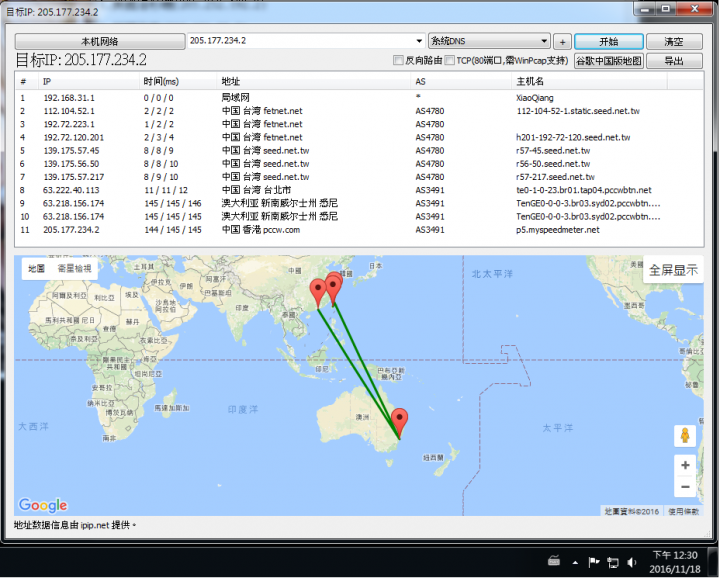
Task: Open map fullscreen with 全屏显示
Action: pos(673,270)
